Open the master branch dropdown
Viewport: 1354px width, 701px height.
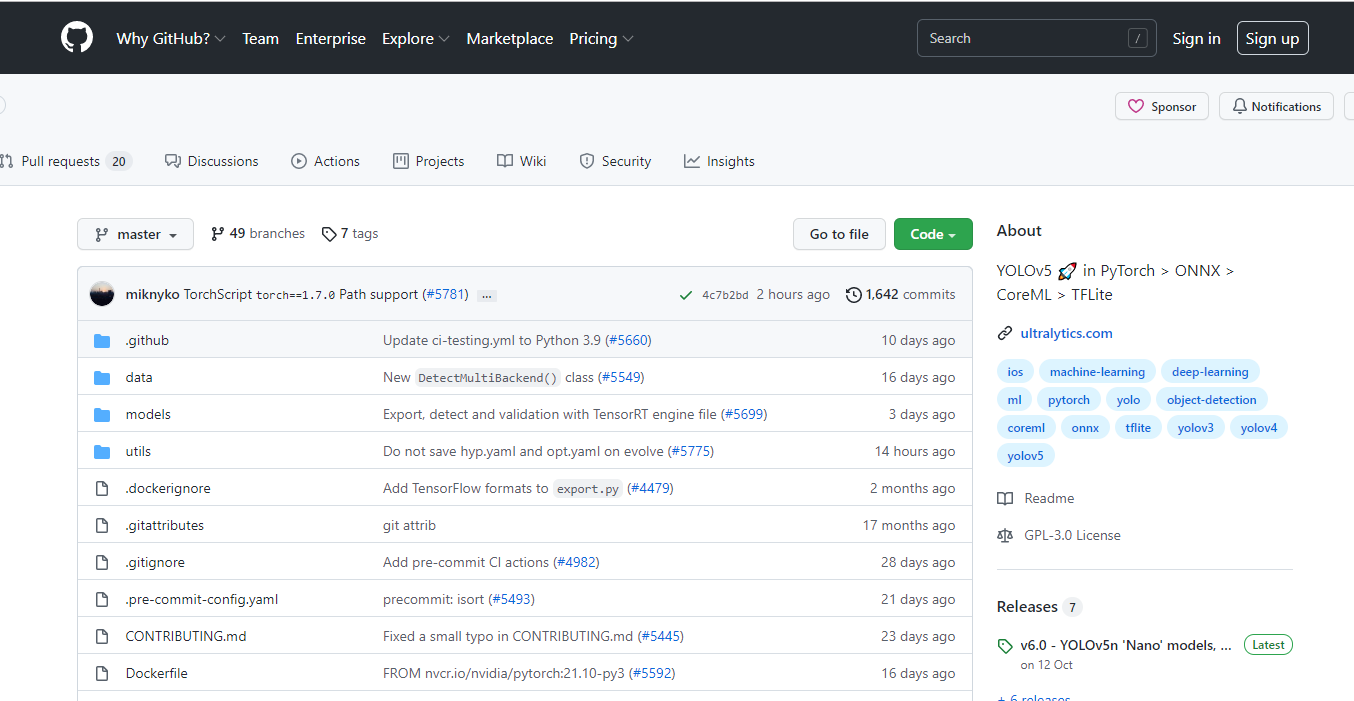[135, 234]
